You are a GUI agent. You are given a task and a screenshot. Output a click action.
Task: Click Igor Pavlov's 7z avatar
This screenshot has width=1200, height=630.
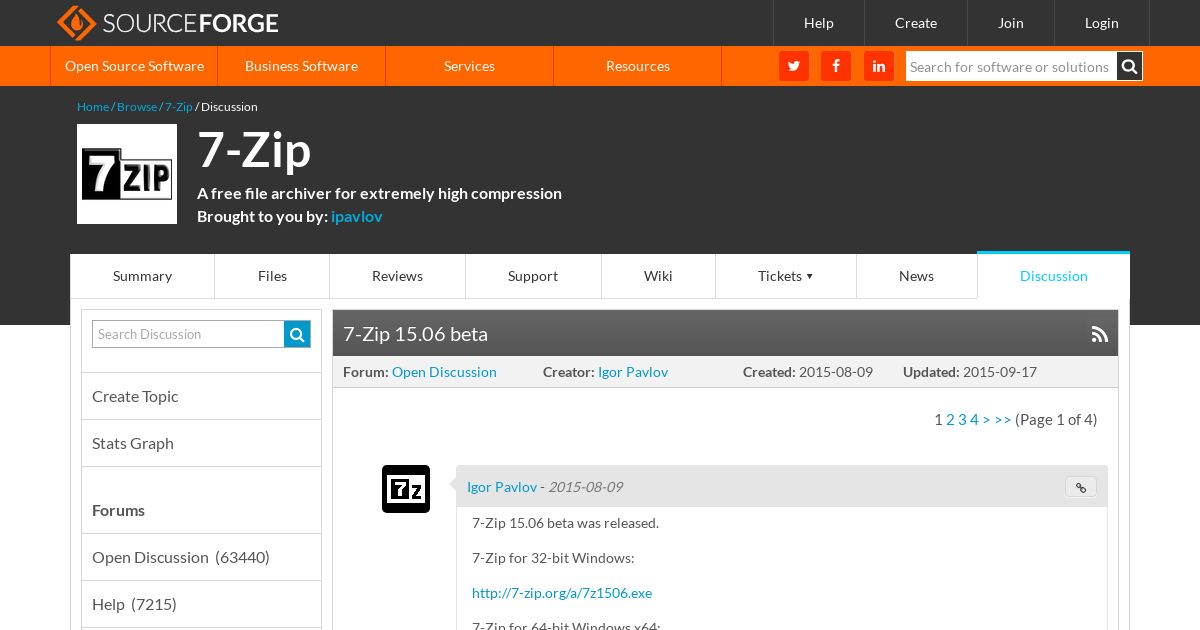(x=406, y=489)
